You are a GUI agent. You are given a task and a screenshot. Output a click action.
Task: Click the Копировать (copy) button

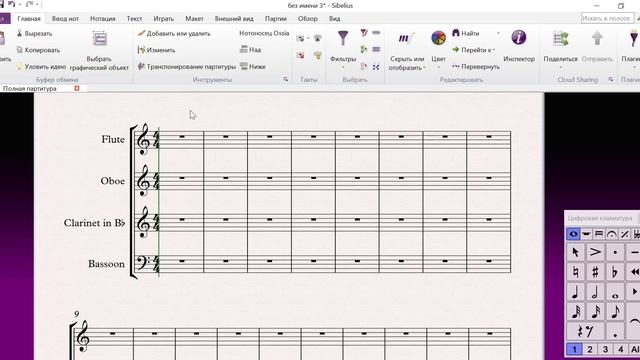(38, 50)
